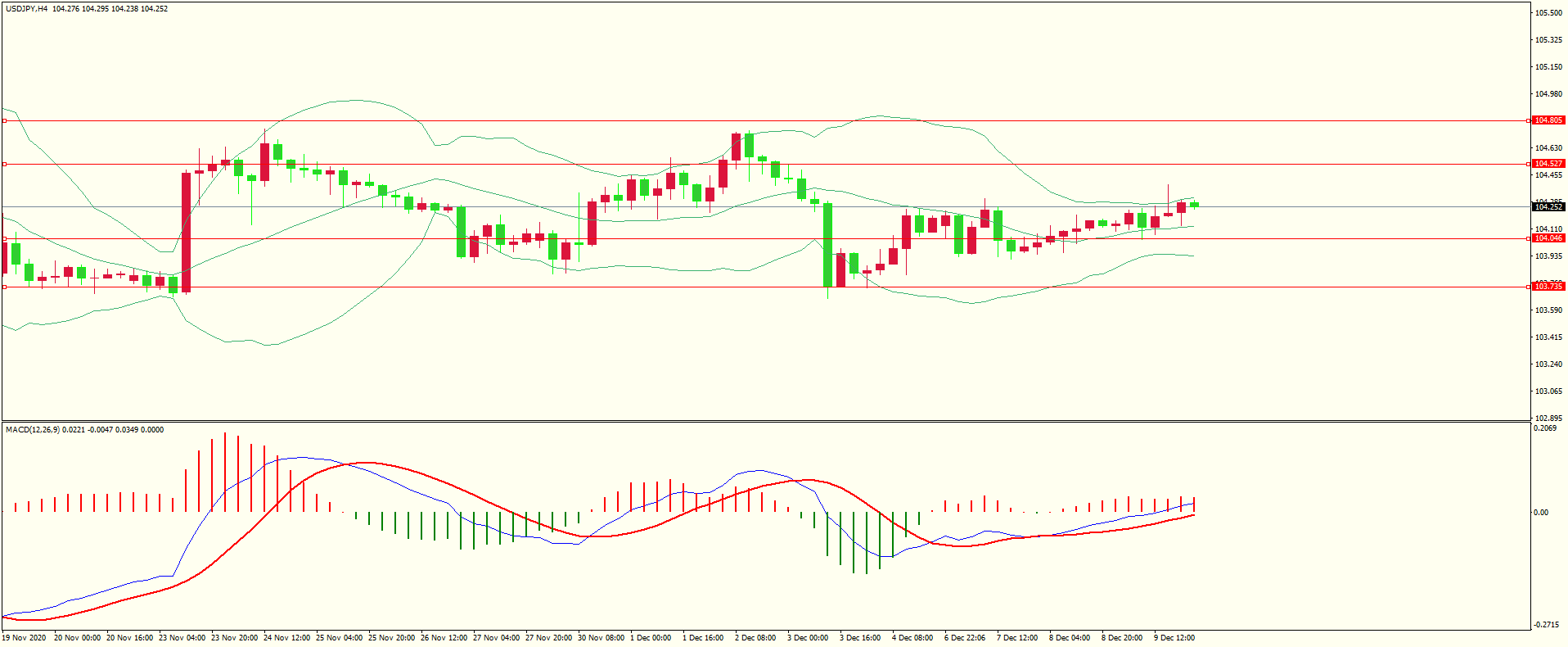1568x647 pixels.
Task: Click the last green candle on the chart
Action: pos(1194,205)
